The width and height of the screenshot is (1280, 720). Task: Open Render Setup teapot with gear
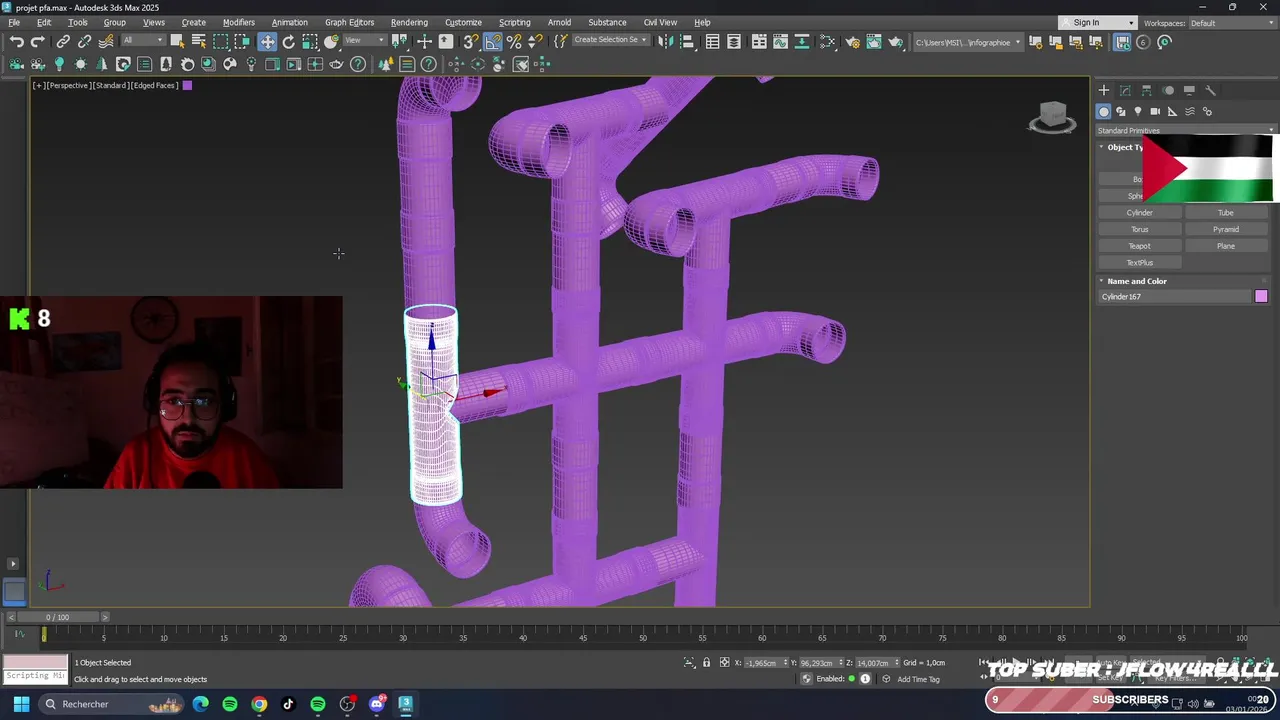click(x=852, y=42)
